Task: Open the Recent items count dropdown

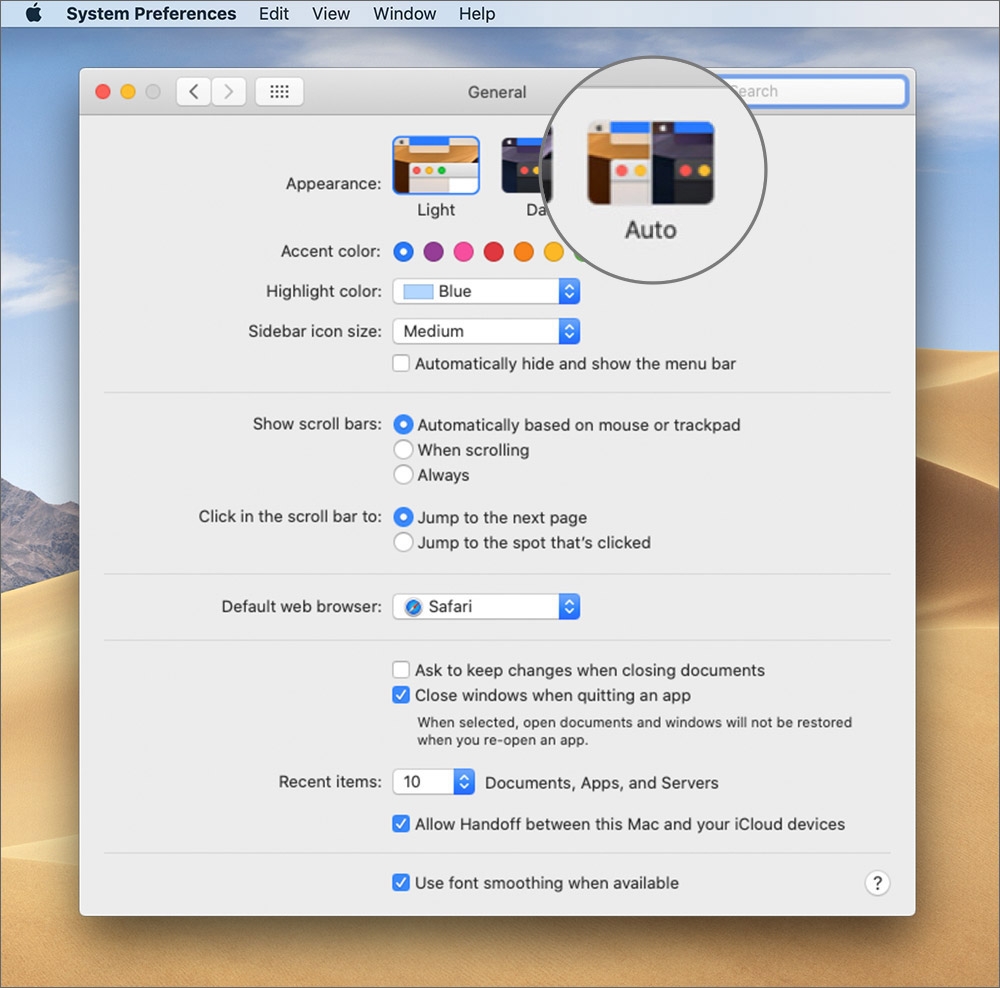Action: click(434, 782)
